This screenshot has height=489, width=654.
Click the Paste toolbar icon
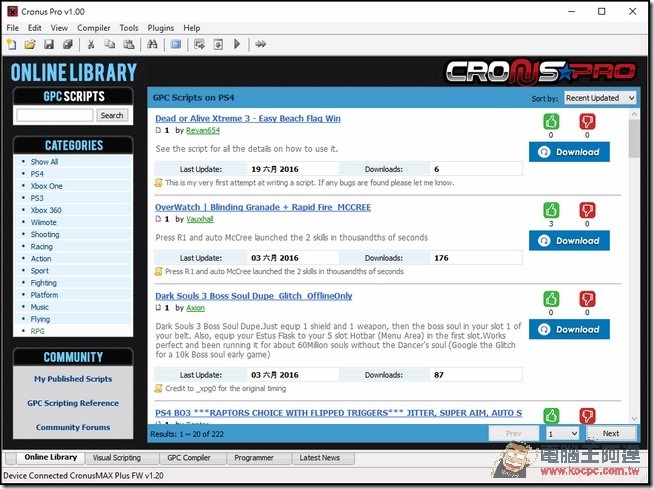click(x=129, y=44)
